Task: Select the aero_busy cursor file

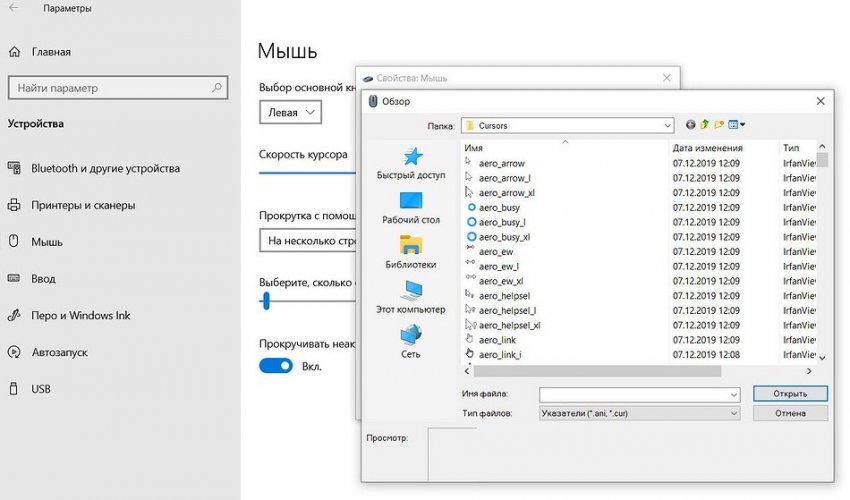Action: coord(499,207)
